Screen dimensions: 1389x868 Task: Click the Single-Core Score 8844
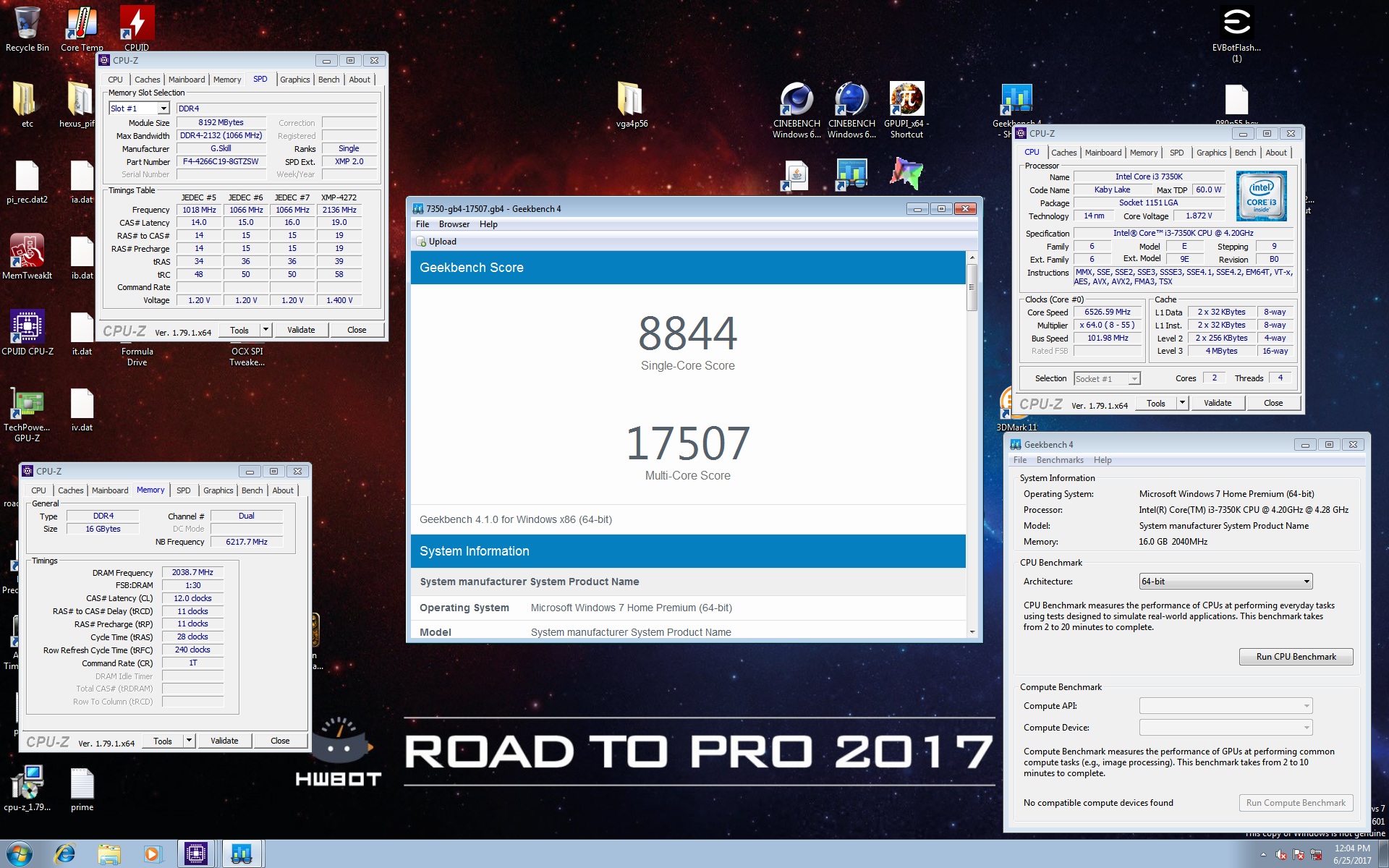[x=687, y=333]
